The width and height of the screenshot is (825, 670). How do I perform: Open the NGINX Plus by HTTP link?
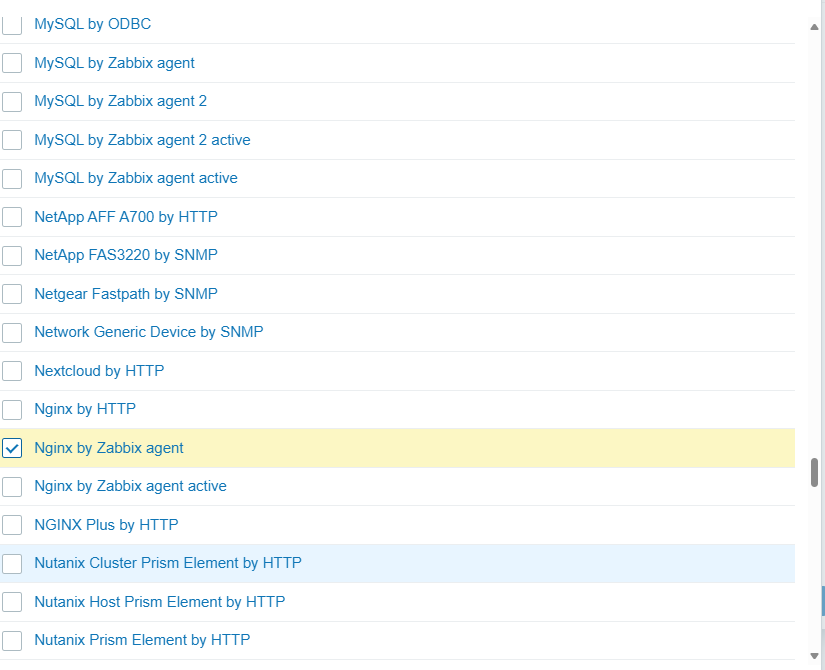[106, 525]
